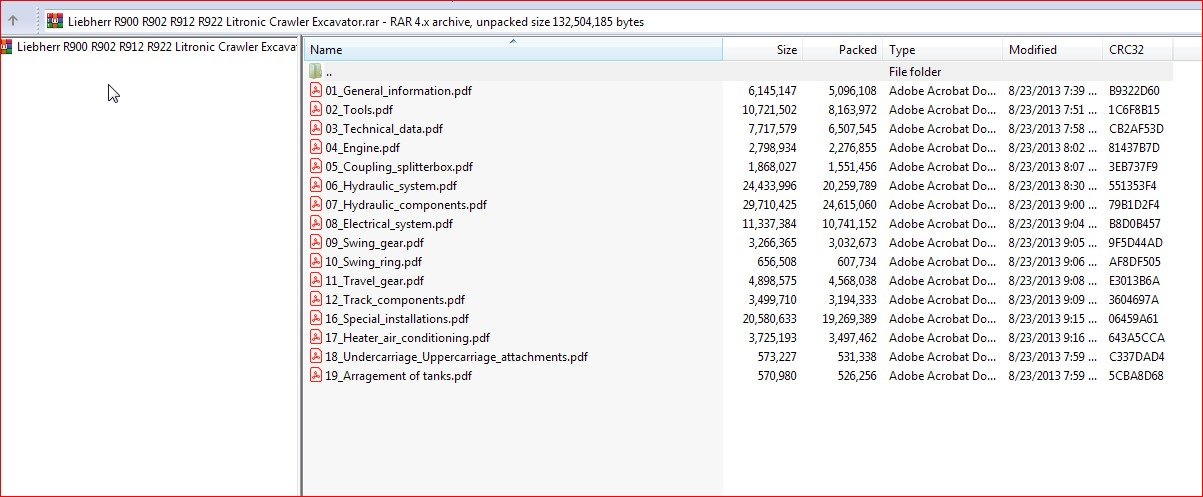Click PDF icon of 10_Swing_ring.pdf
The height and width of the screenshot is (497, 1203).
click(316, 262)
